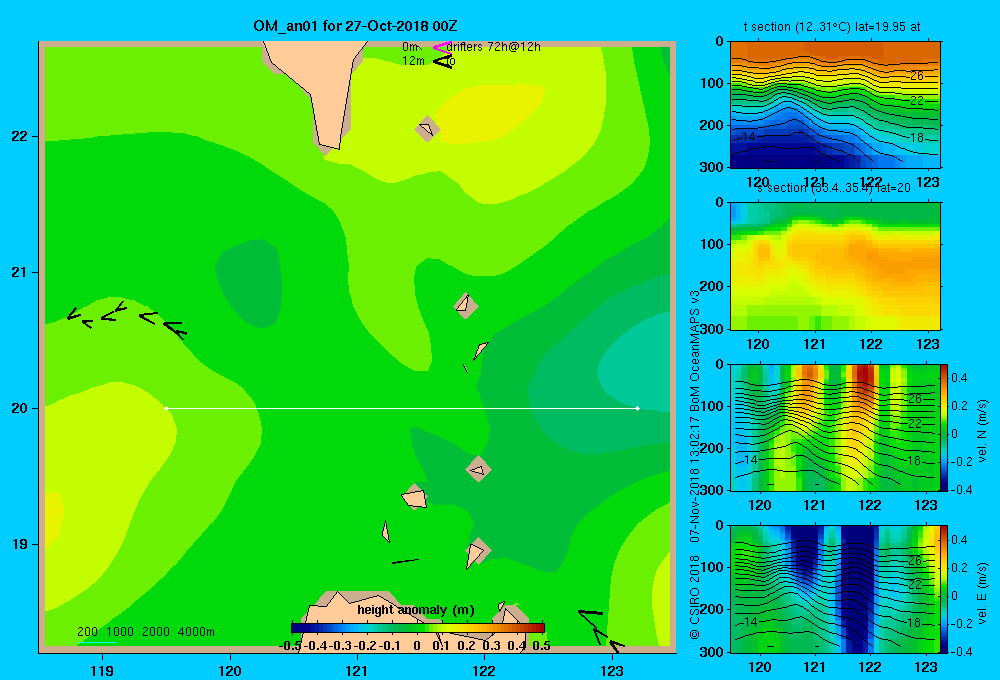1000x680 pixels.
Task: Click the small island east of Taiwan near 22°N
Action: click(x=427, y=129)
